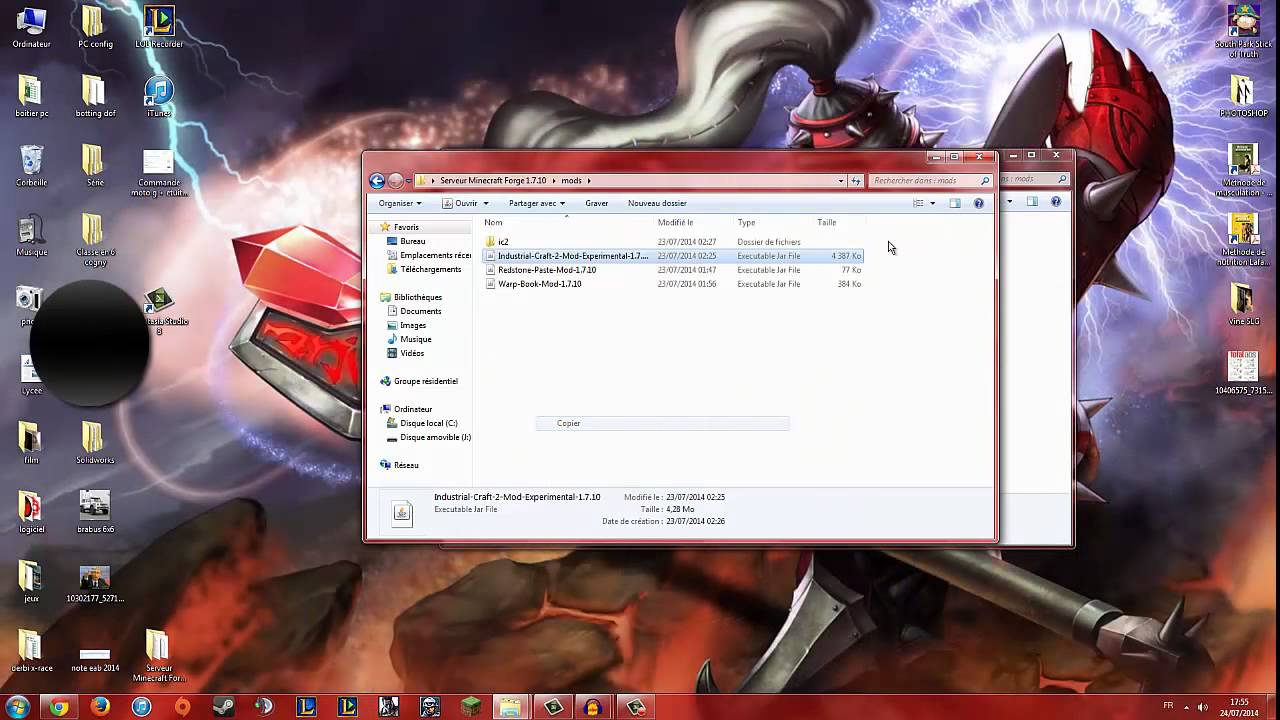Go back in the mods Explorer window
This screenshot has height=720, width=1280.
[377, 181]
